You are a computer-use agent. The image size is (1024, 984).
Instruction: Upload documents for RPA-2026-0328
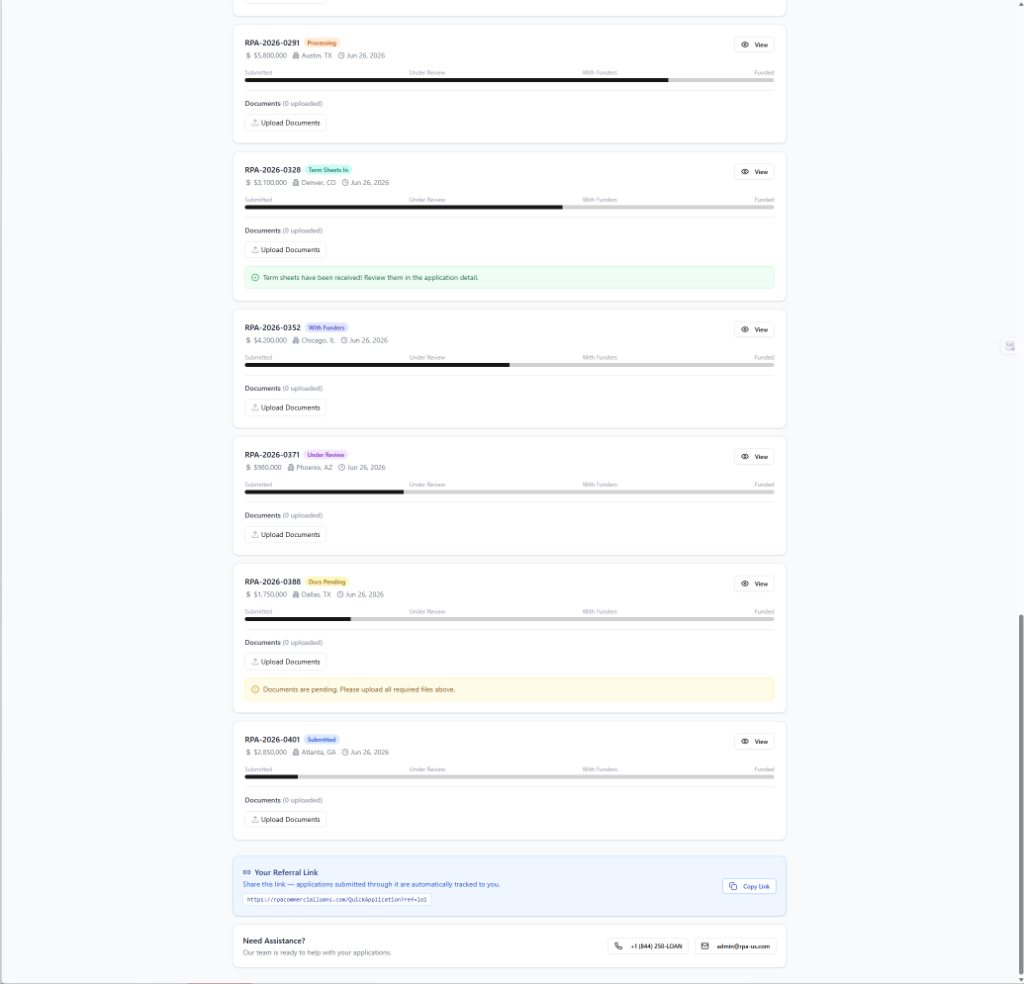pyautogui.click(x=285, y=250)
